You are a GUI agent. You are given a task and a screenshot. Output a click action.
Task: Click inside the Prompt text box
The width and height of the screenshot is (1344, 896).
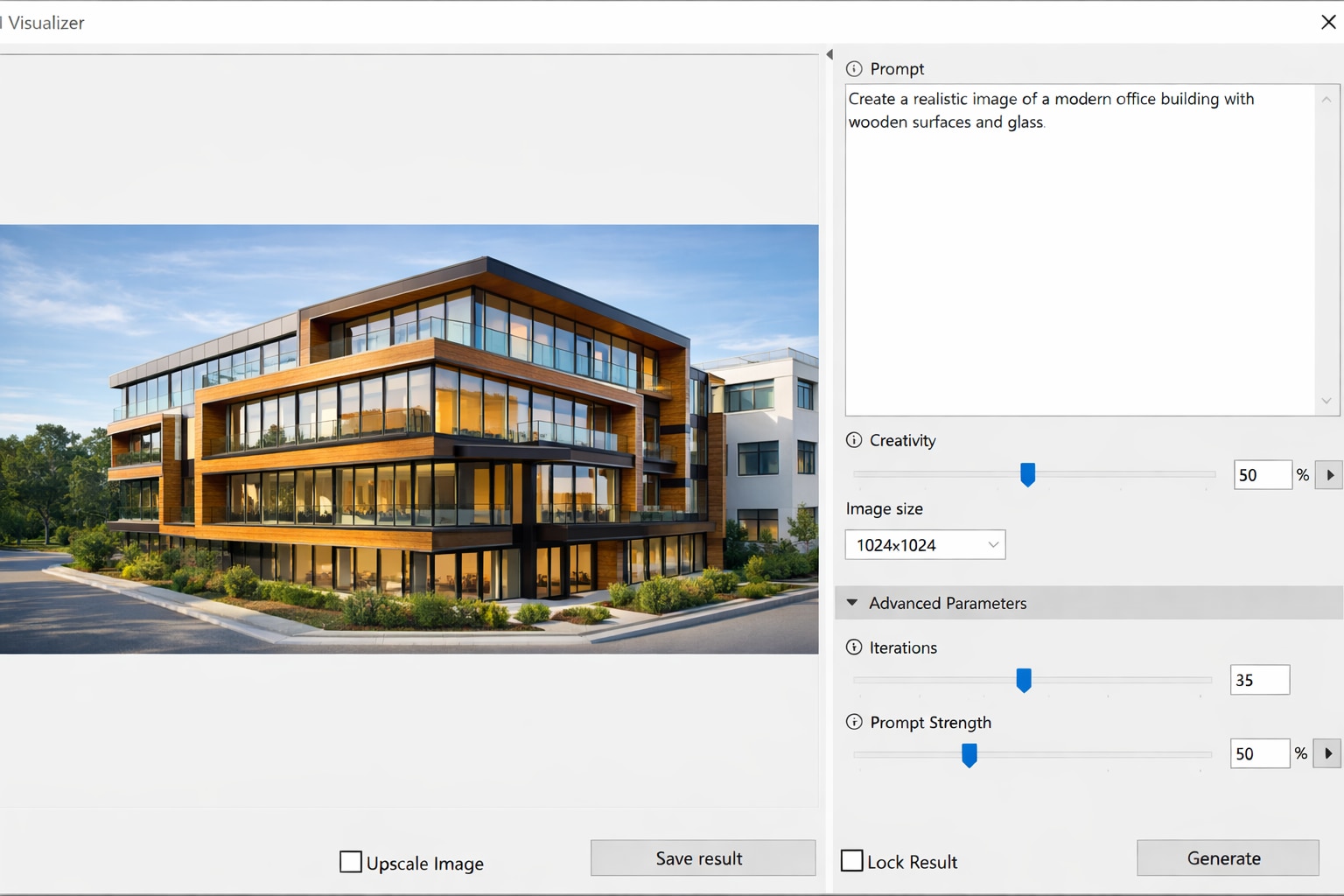point(1080,262)
